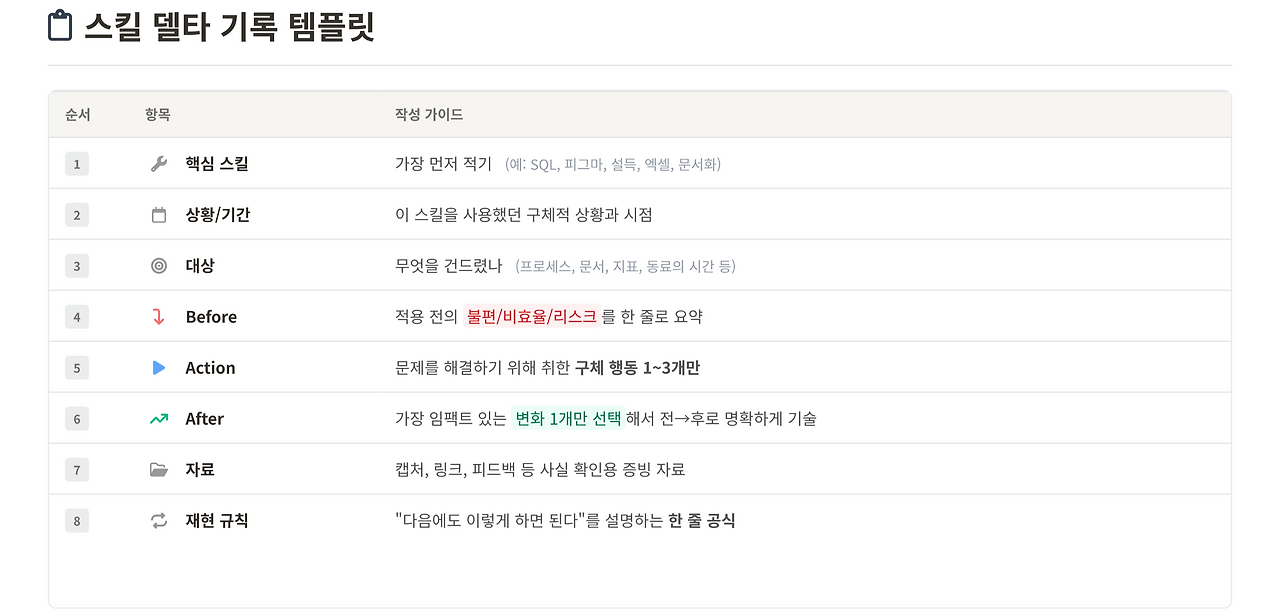Click the clipboard icon beside the title
Screen dimensions: 1280x616
coord(60,26)
